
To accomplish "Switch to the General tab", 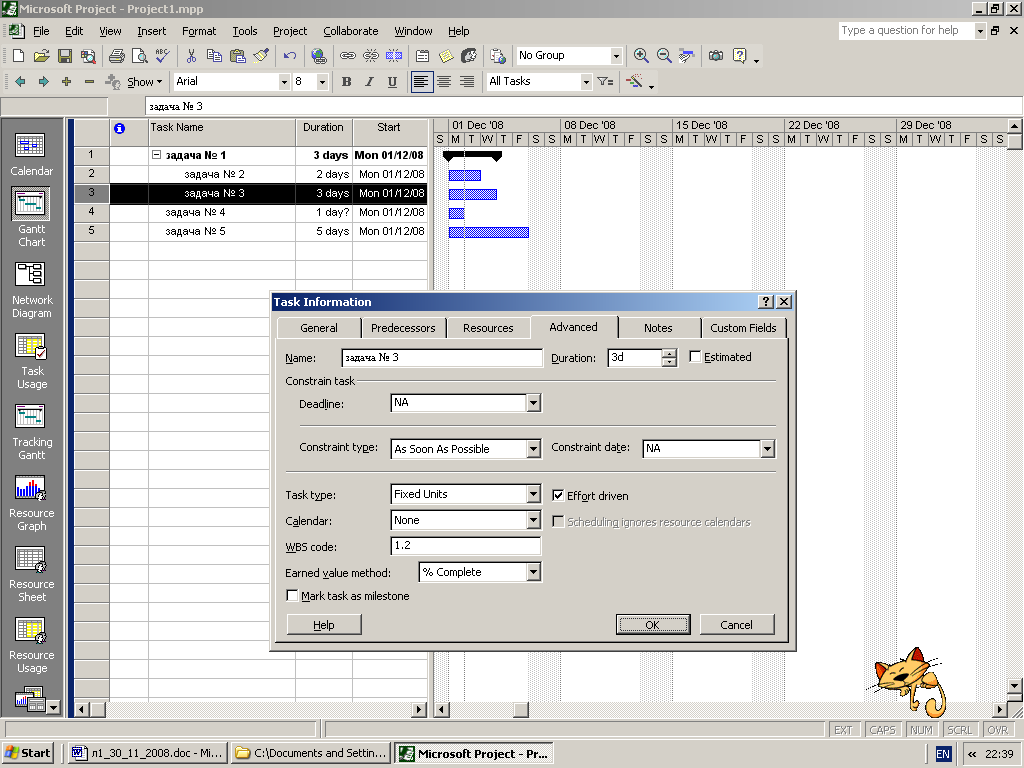I will tap(319, 328).
